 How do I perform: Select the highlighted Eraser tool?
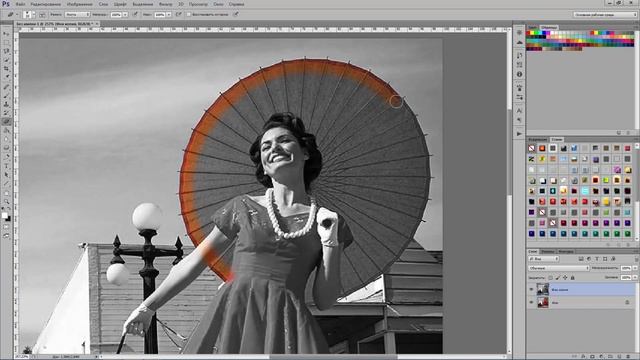[x=6, y=121]
